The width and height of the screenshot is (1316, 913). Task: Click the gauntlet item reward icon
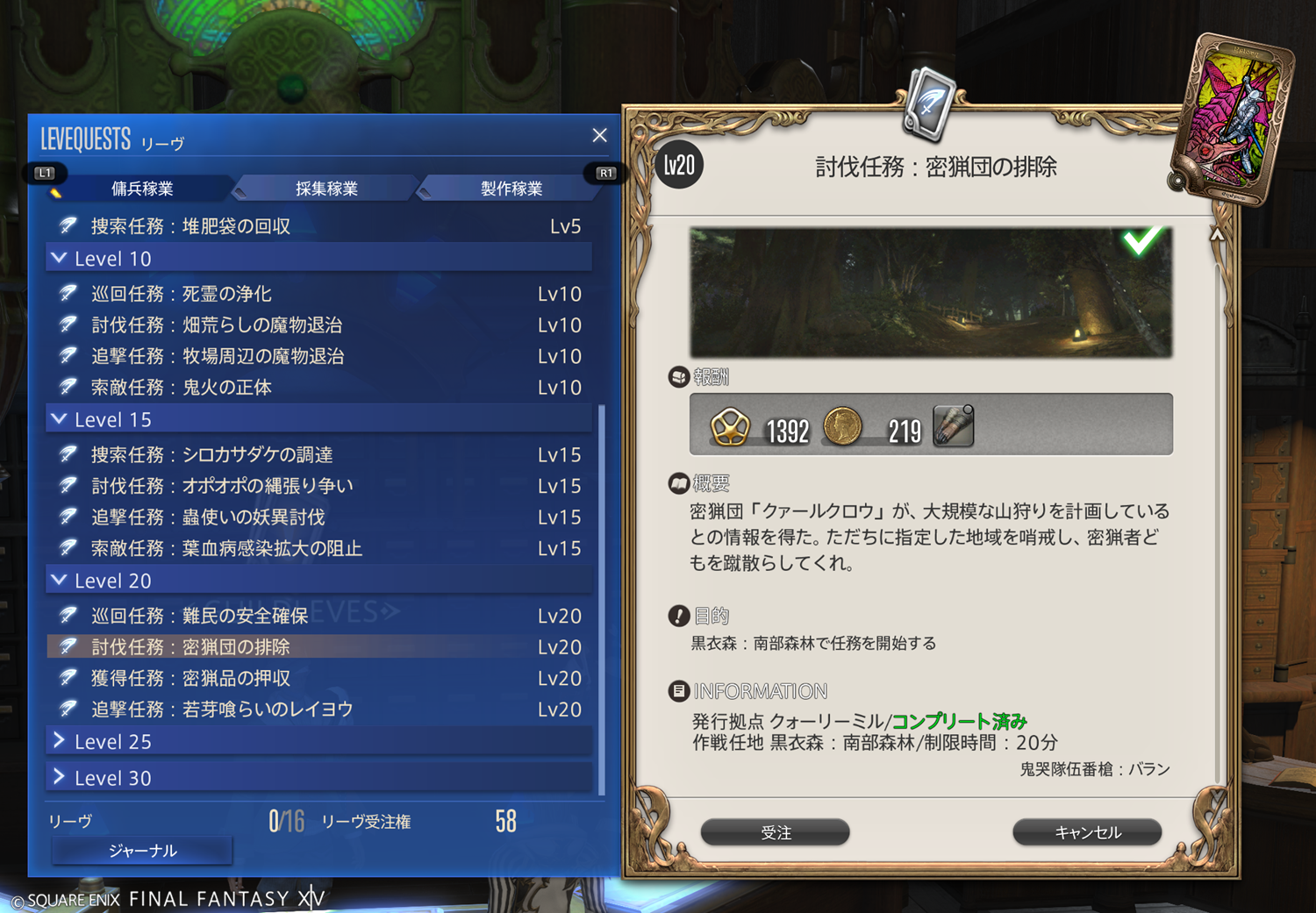point(954,426)
